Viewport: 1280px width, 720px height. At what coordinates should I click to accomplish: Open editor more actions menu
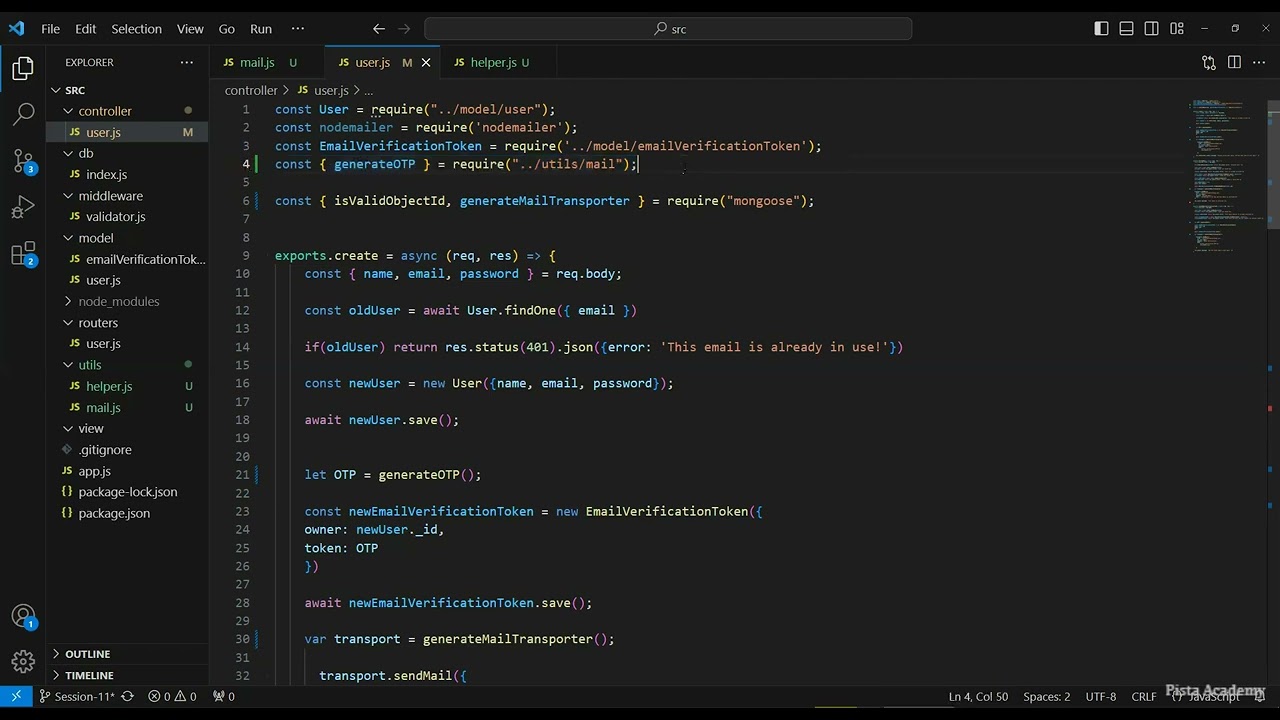(x=1257, y=62)
